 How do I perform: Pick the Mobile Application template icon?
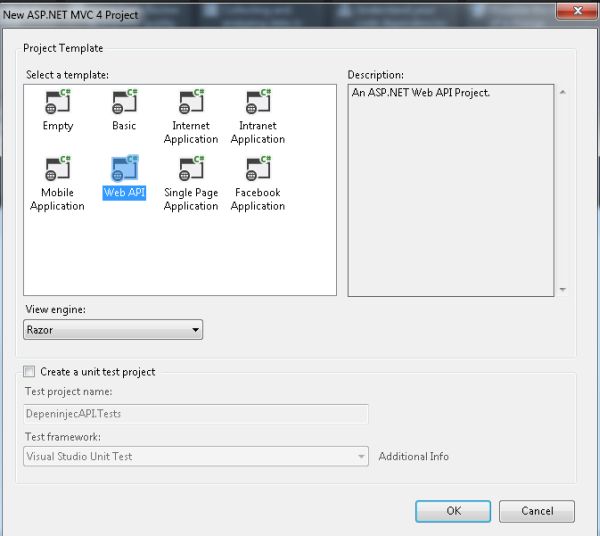point(58,168)
